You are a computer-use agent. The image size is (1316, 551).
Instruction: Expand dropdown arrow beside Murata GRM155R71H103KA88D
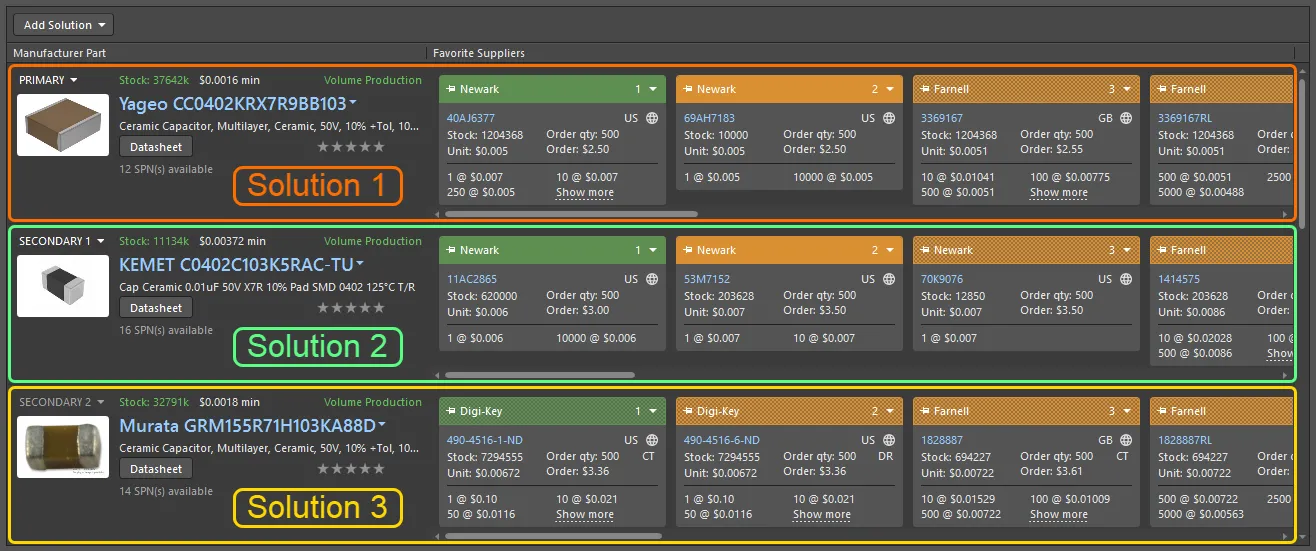pos(382,426)
